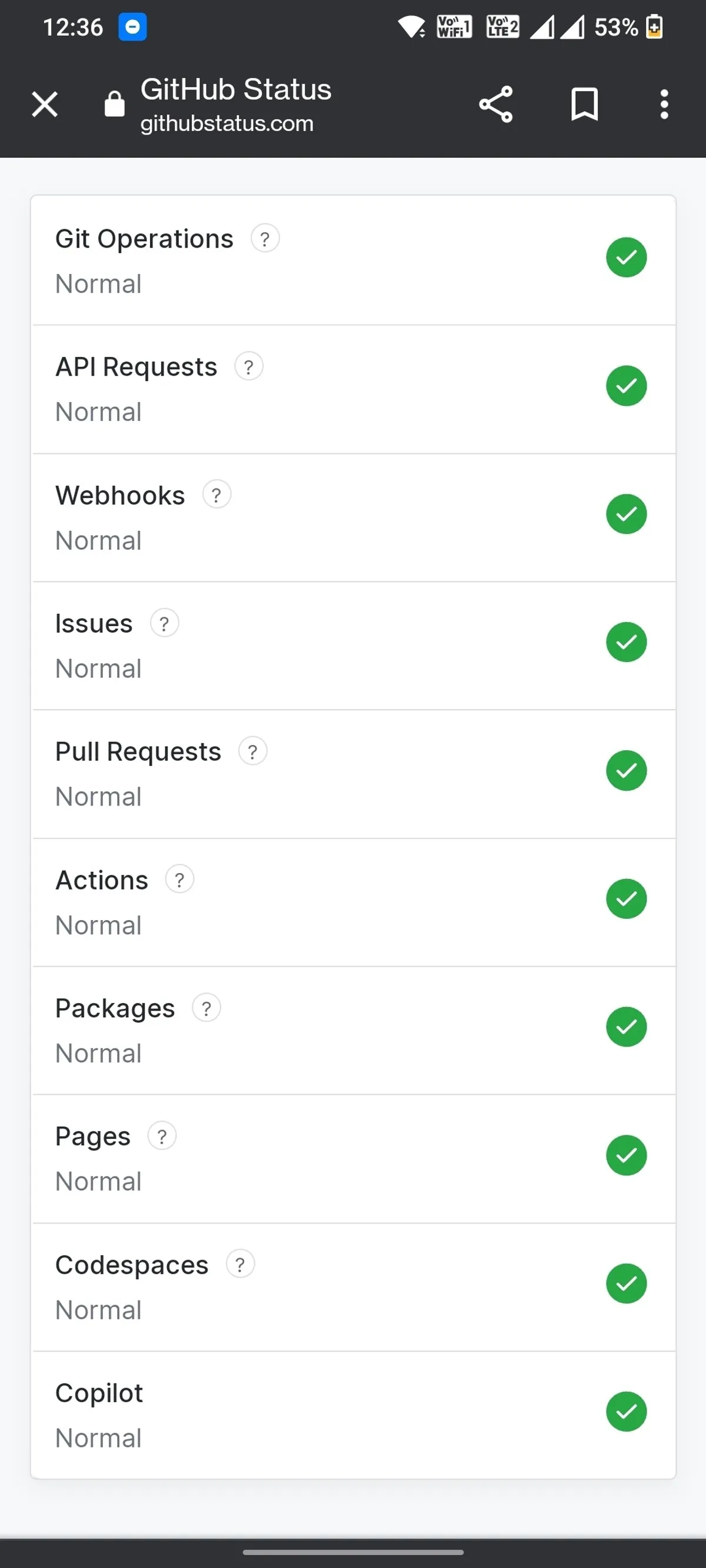Tap the battery indicator in status bar

654,27
